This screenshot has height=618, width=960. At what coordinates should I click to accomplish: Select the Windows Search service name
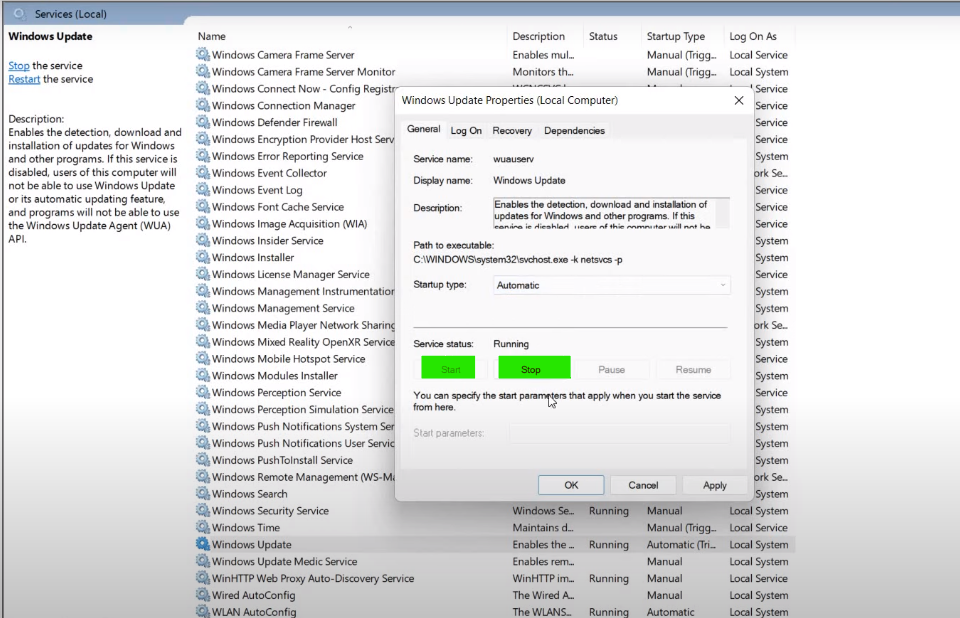pyautogui.click(x=249, y=494)
